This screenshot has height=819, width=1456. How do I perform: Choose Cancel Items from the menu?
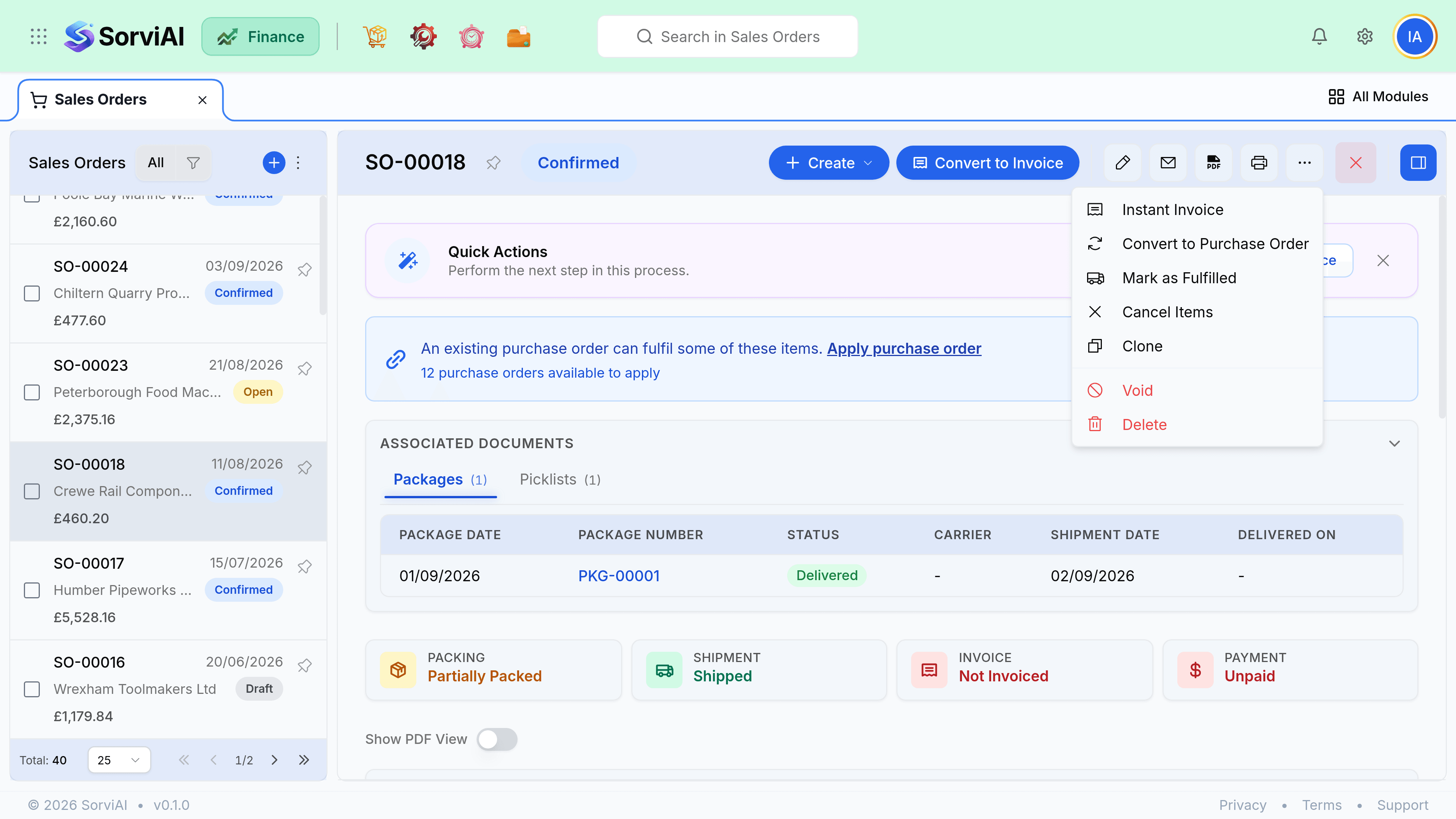click(1197, 312)
